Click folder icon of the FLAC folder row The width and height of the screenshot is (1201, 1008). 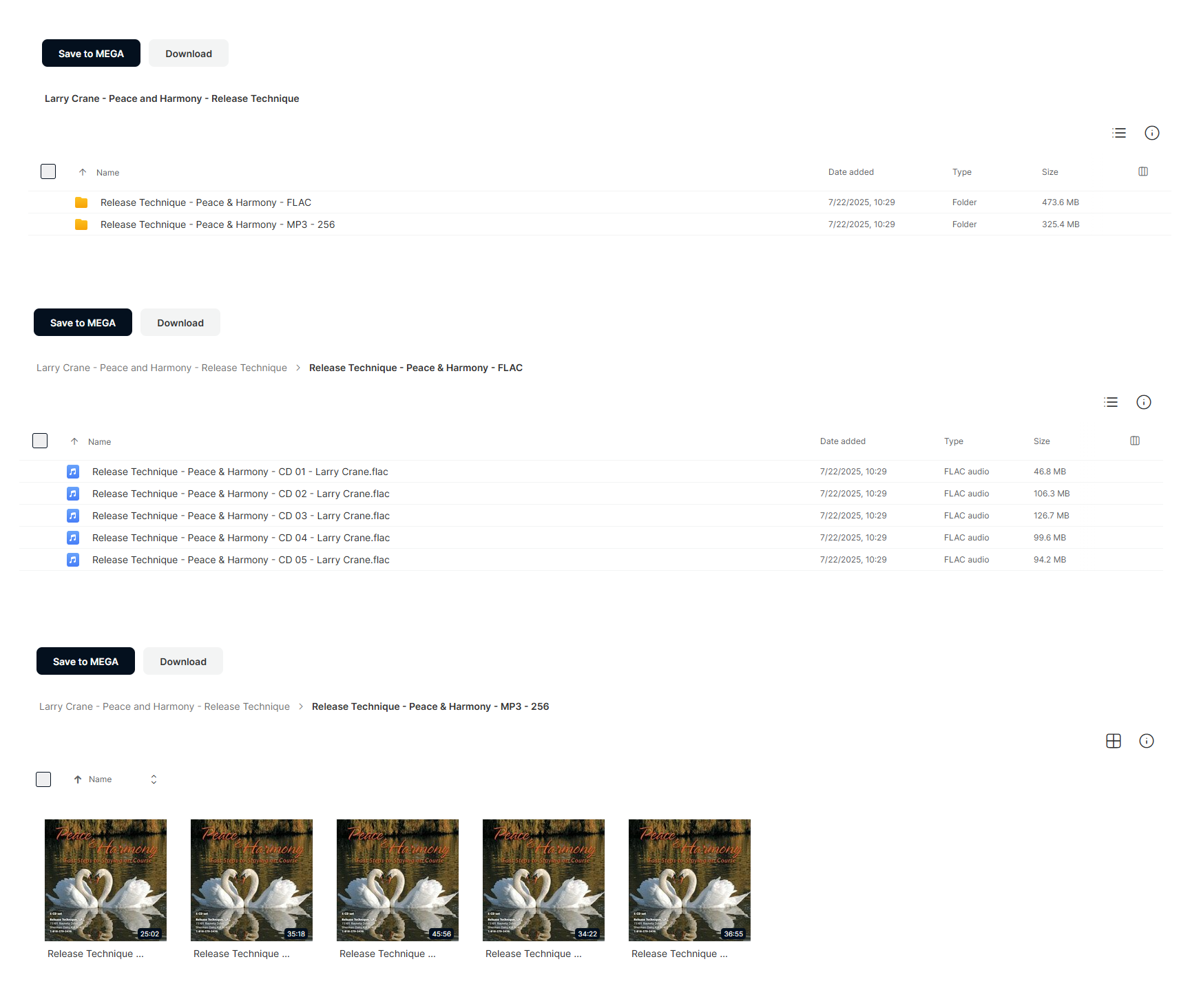click(x=81, y=202)
